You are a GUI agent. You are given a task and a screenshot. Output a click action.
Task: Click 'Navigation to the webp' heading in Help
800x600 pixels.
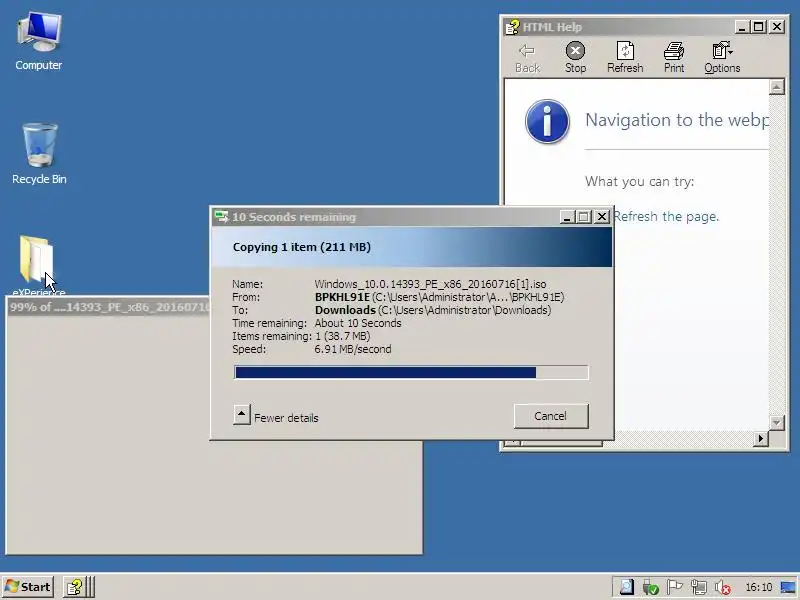click(677, 120)
